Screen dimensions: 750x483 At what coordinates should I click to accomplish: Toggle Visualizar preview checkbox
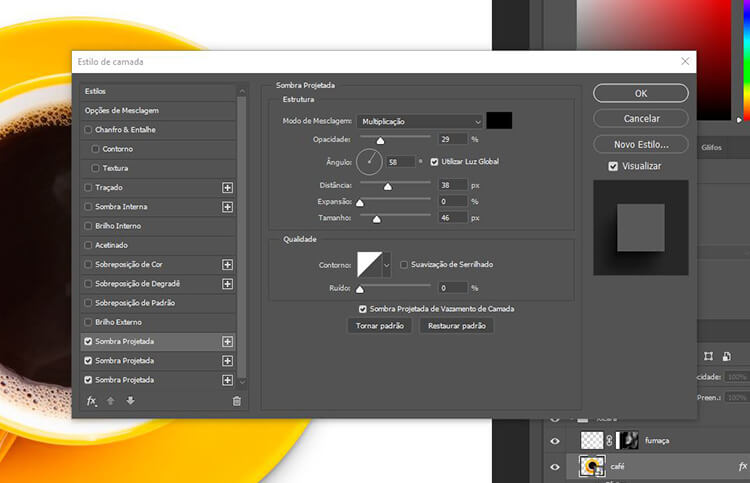[613, 166]
